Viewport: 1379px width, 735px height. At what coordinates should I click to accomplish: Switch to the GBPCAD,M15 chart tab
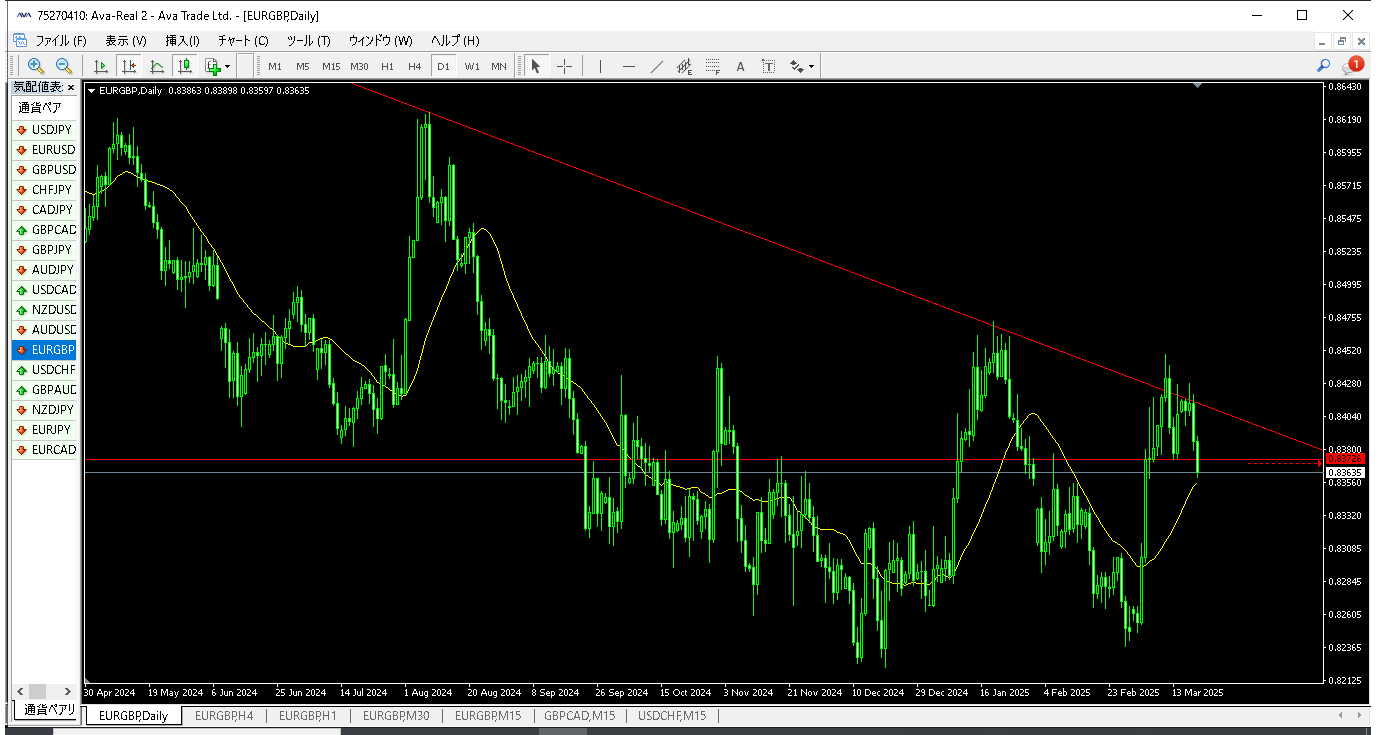point(579,716)
